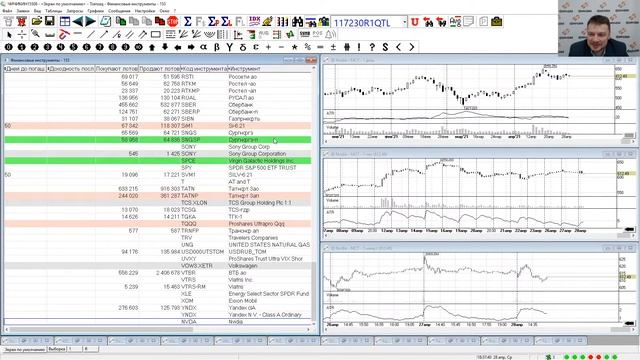Click the Sigma L toolbar icon
Viewport: 640px width, 360px height.
[227, 21]
